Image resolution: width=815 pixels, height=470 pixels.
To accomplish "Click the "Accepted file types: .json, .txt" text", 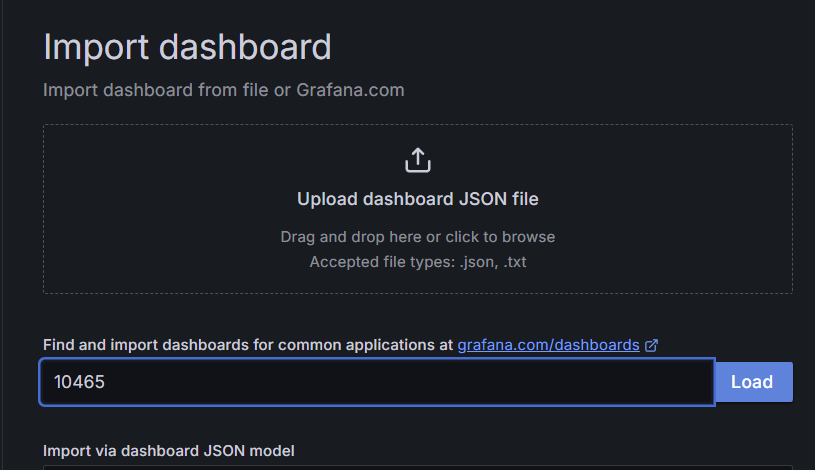I will point(418,262).
